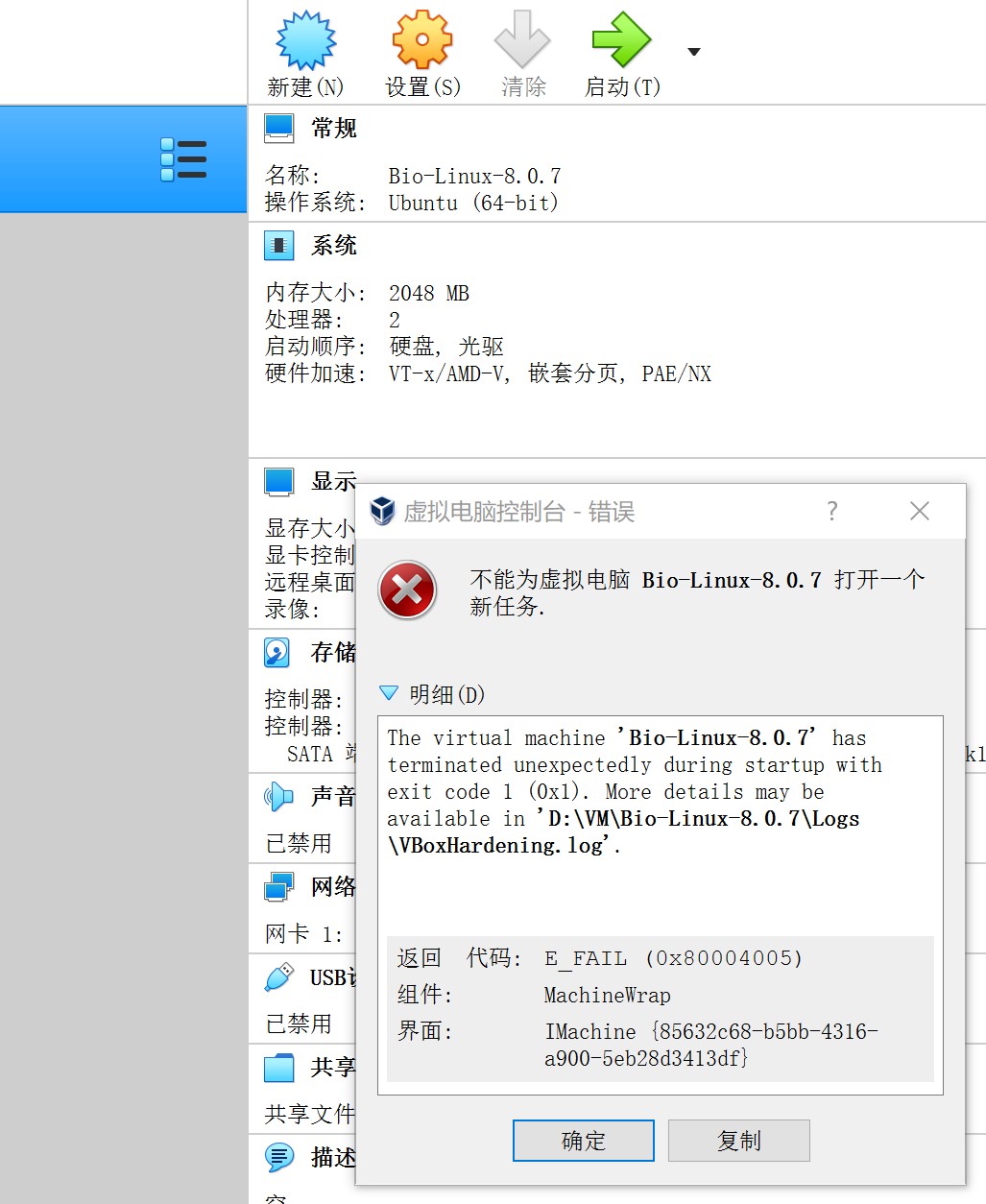Click the USB section plug icon
The image size is (986, 1204).
click(x=278, y=977)
